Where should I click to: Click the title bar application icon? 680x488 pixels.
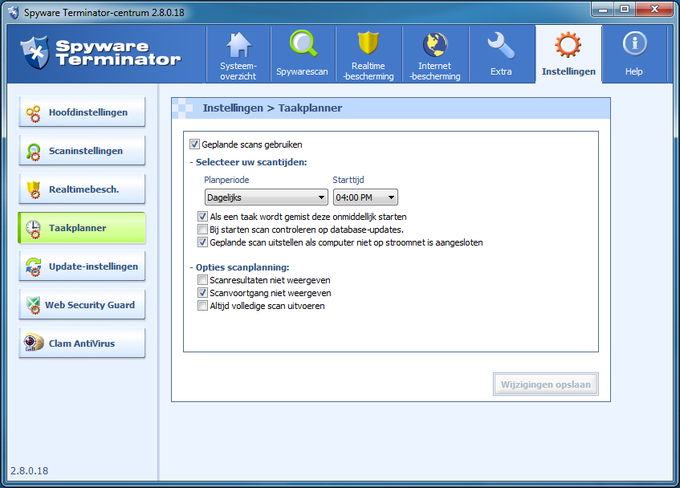[x=14, y=12]
